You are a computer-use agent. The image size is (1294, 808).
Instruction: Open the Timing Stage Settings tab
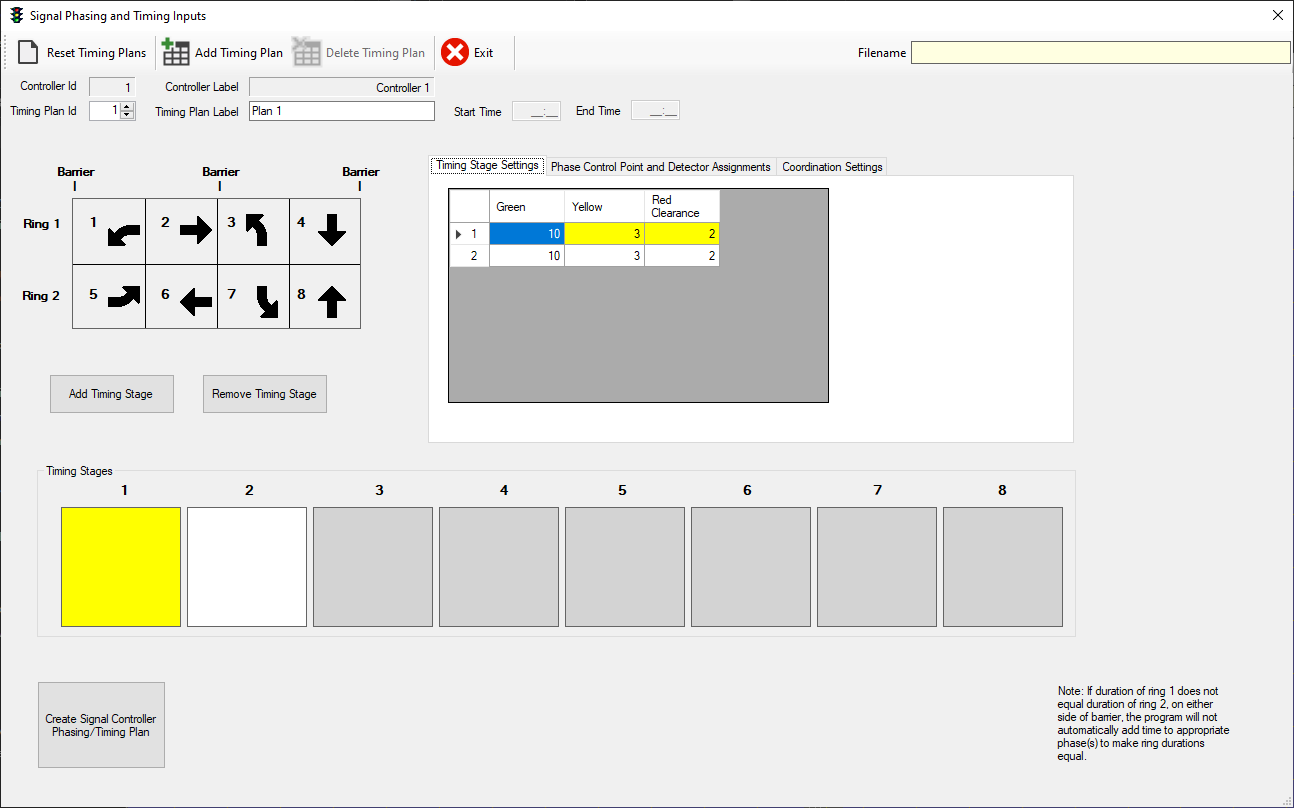487,166
